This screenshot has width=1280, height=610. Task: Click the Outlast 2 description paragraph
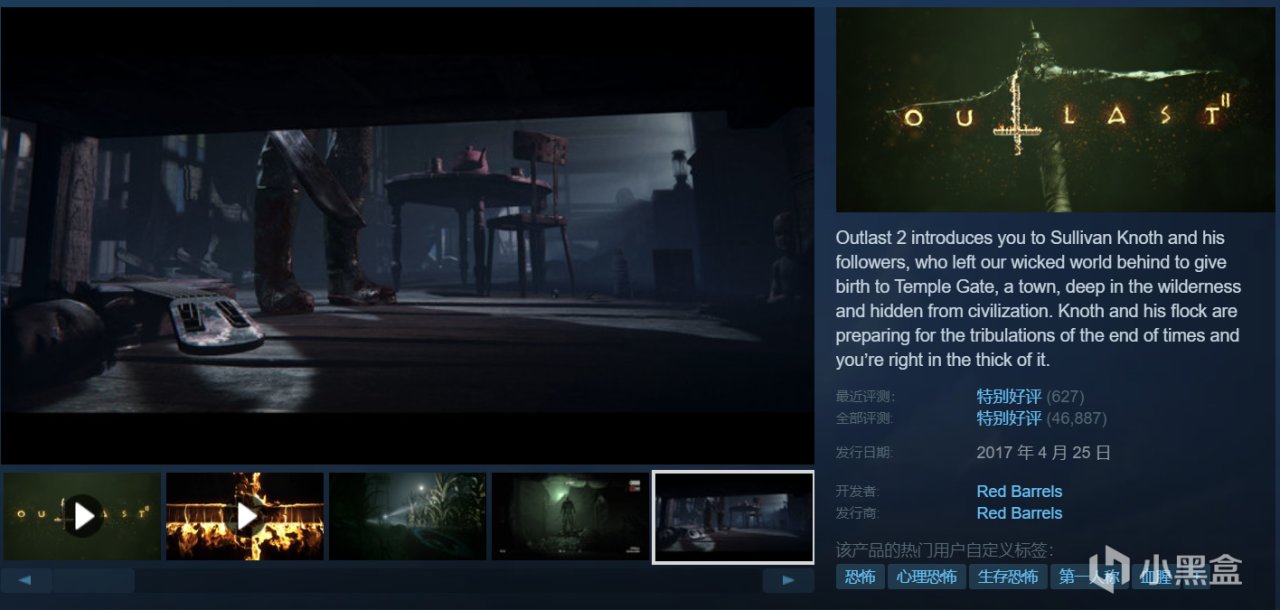[1039, 299]
